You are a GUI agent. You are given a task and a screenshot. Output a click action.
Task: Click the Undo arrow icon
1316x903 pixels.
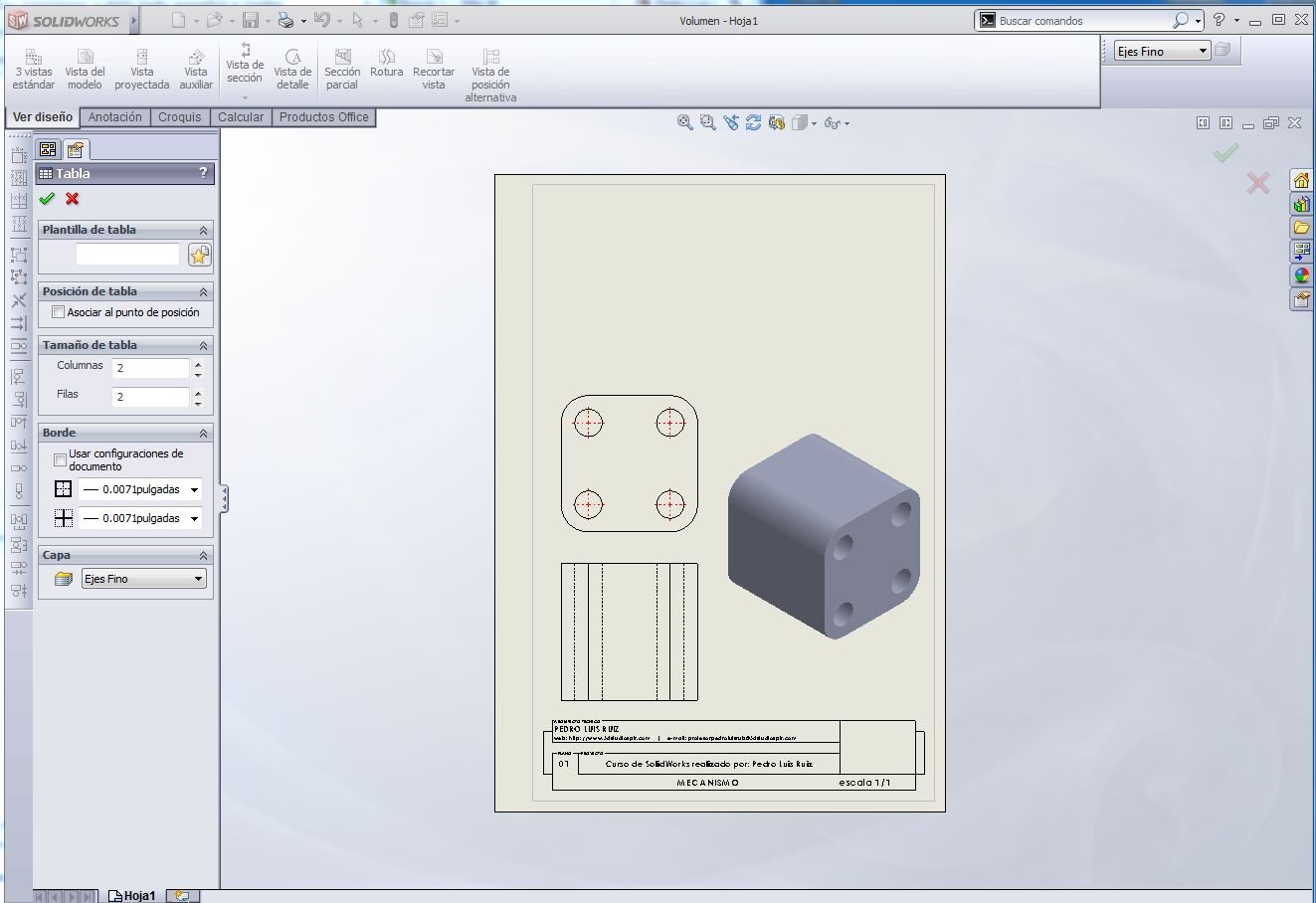point(321,20)
